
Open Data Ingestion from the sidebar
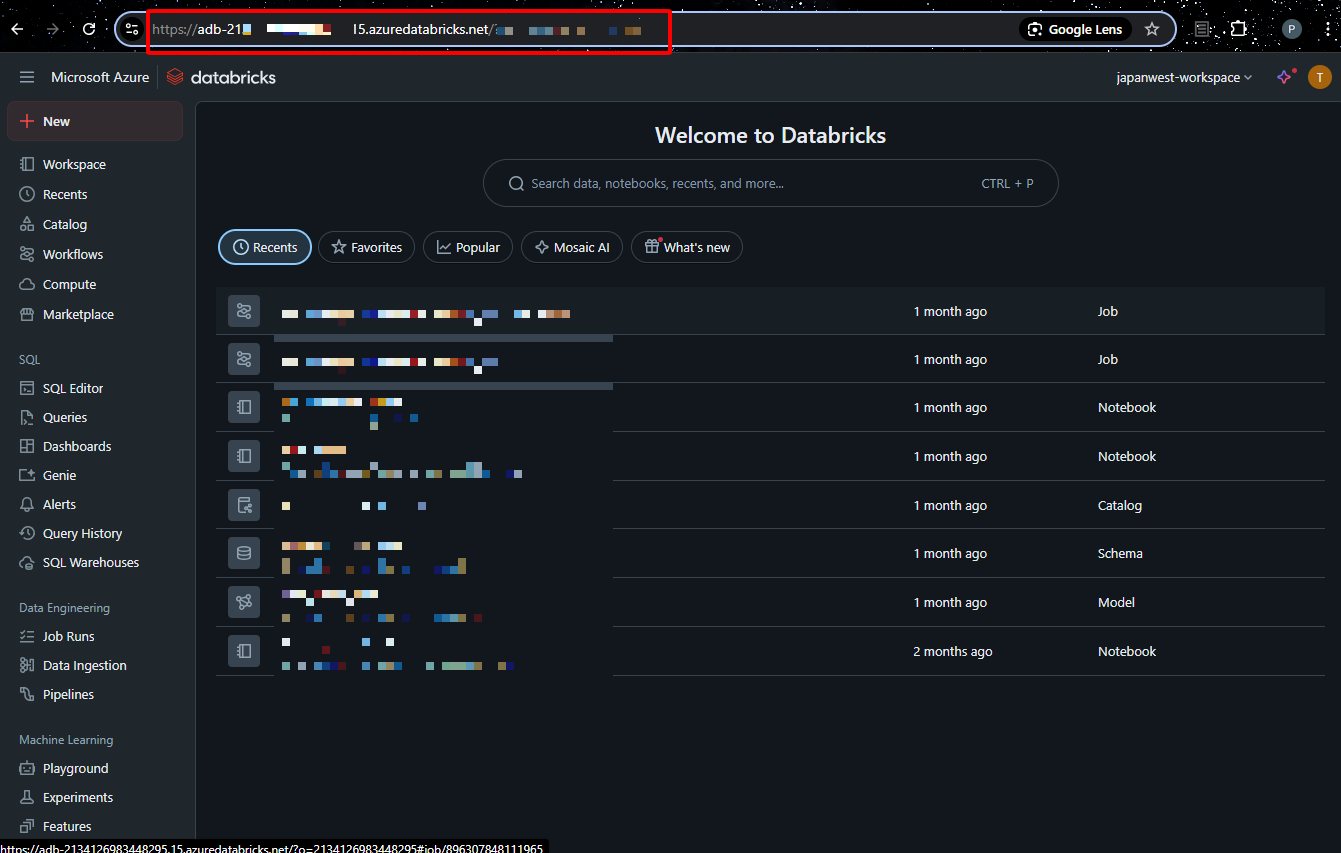tap(84, 665)
